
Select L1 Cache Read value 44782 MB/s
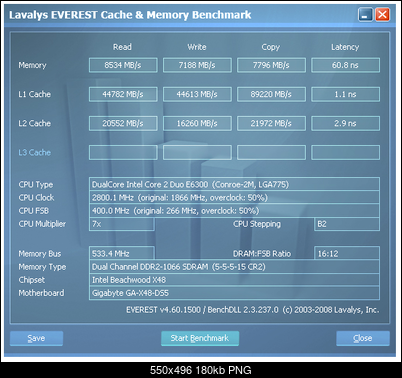pyautogui.click(x=123, y=94)
